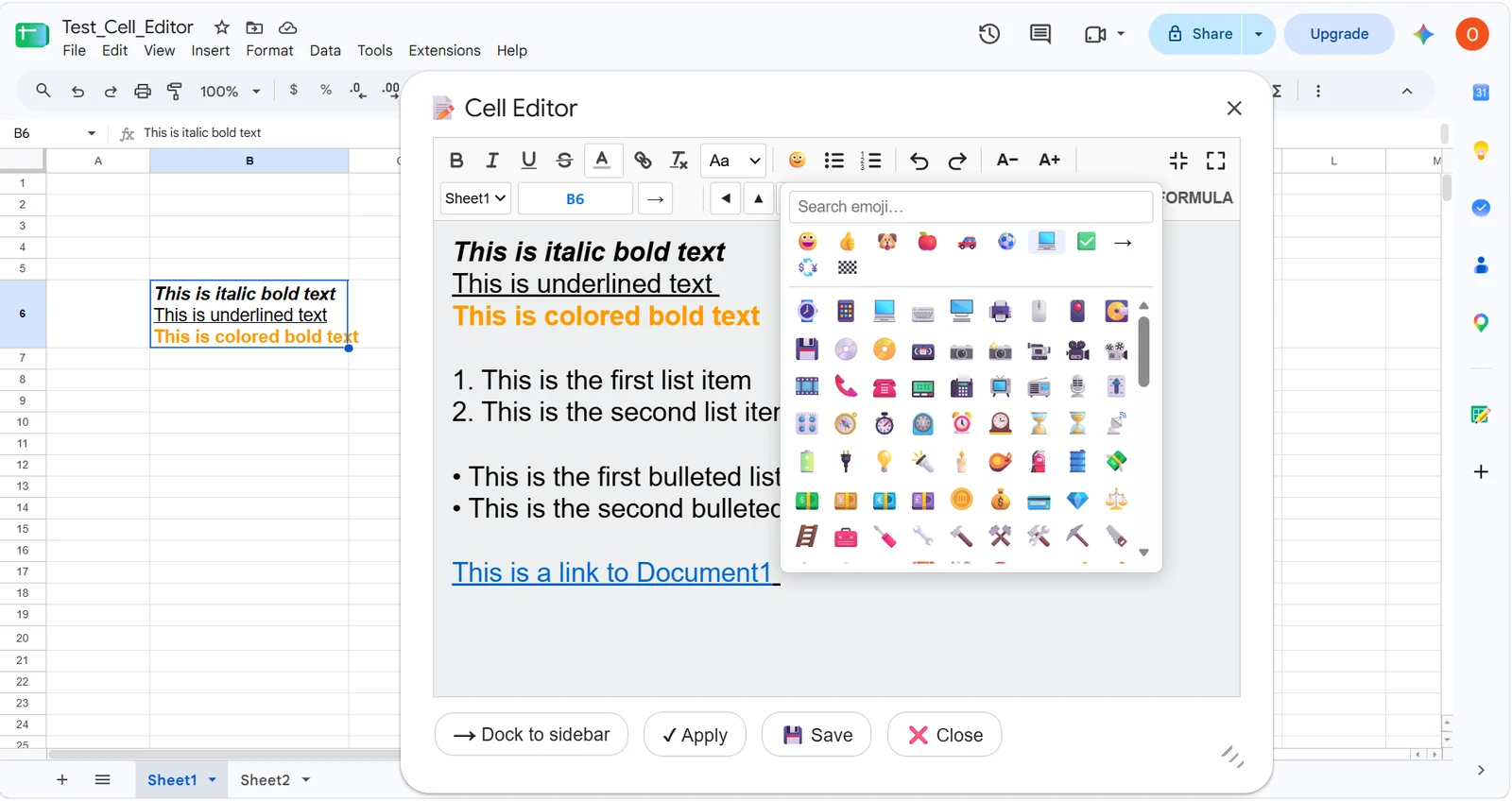Viewport: 1512px width, 801px height.
Task: Move to the cell above arrow
Action: point(758,198)
